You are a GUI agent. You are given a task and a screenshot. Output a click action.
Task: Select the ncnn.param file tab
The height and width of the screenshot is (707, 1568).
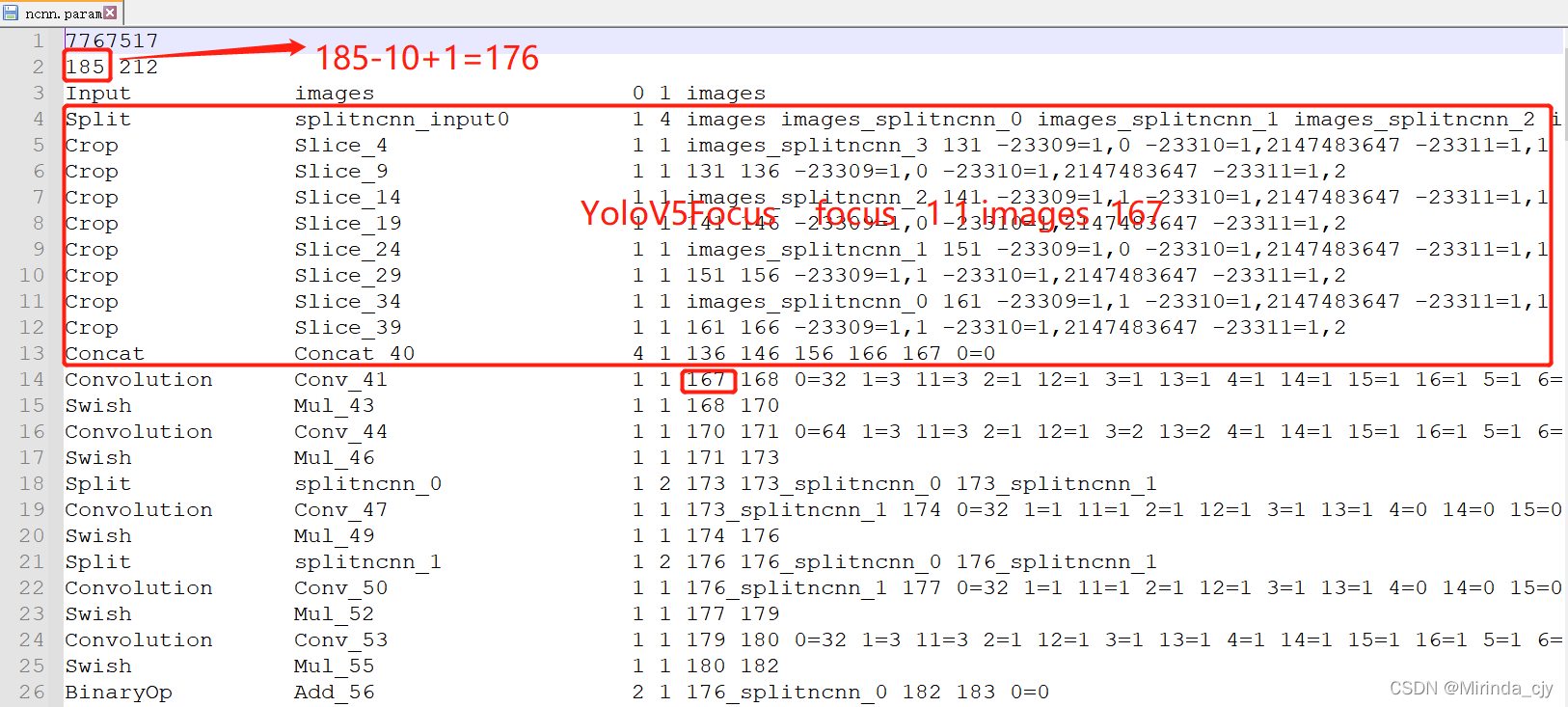62,13
